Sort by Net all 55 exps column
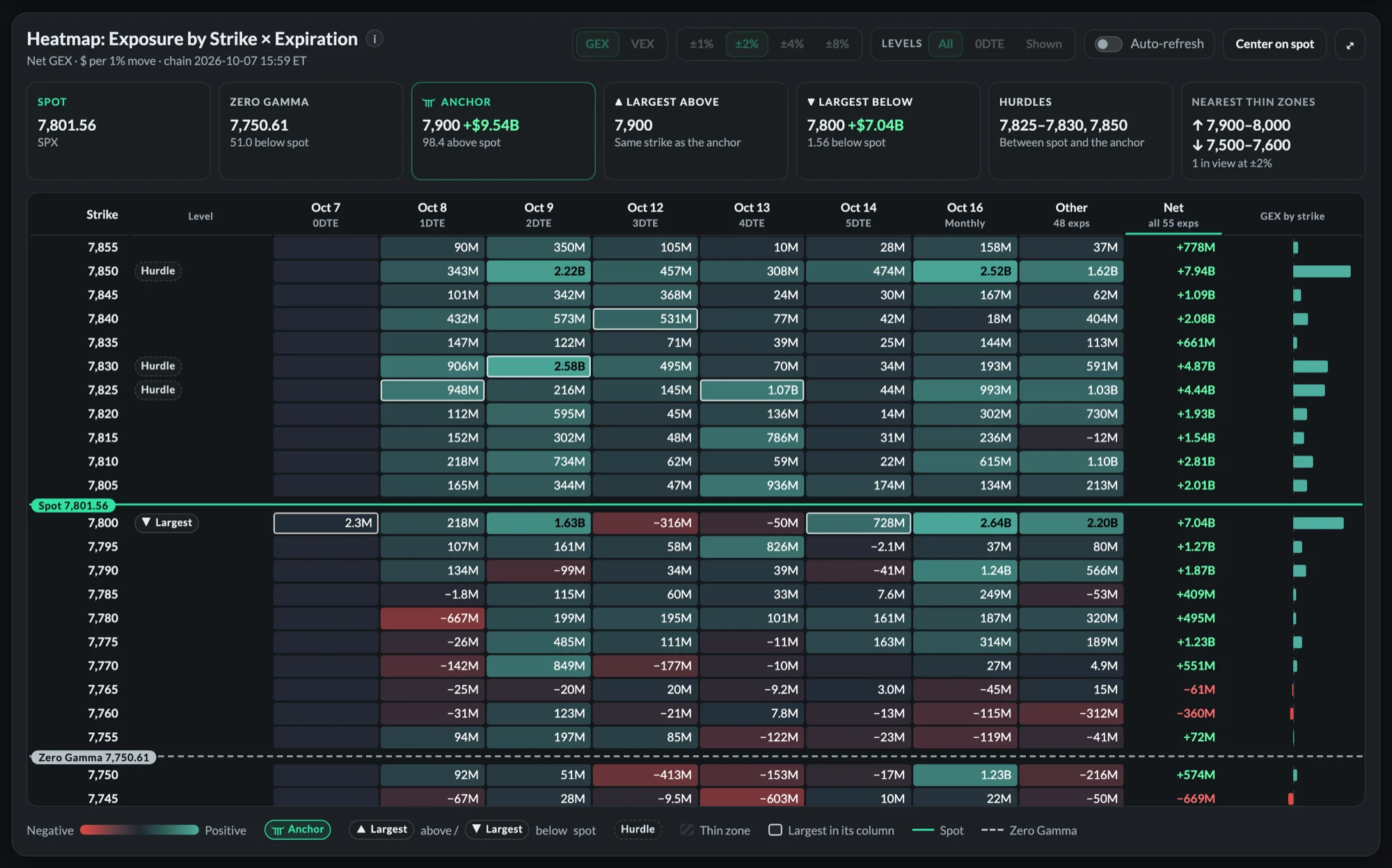 (x=1173, y=215)
